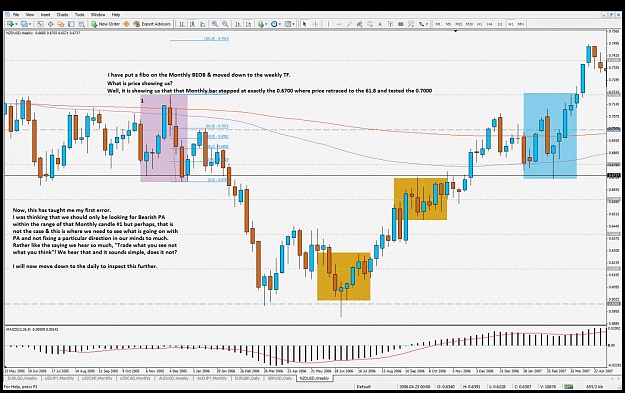The height and width of the screenshot is (393, 625).
Task: Click the MetaEditor icon beside New Order
Action: coord(126,24)
